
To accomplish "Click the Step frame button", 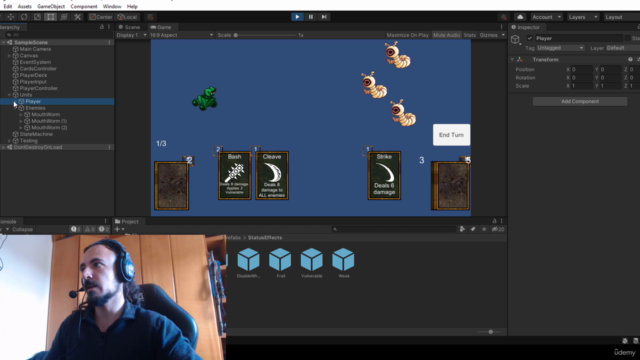I will pos(324,17).
